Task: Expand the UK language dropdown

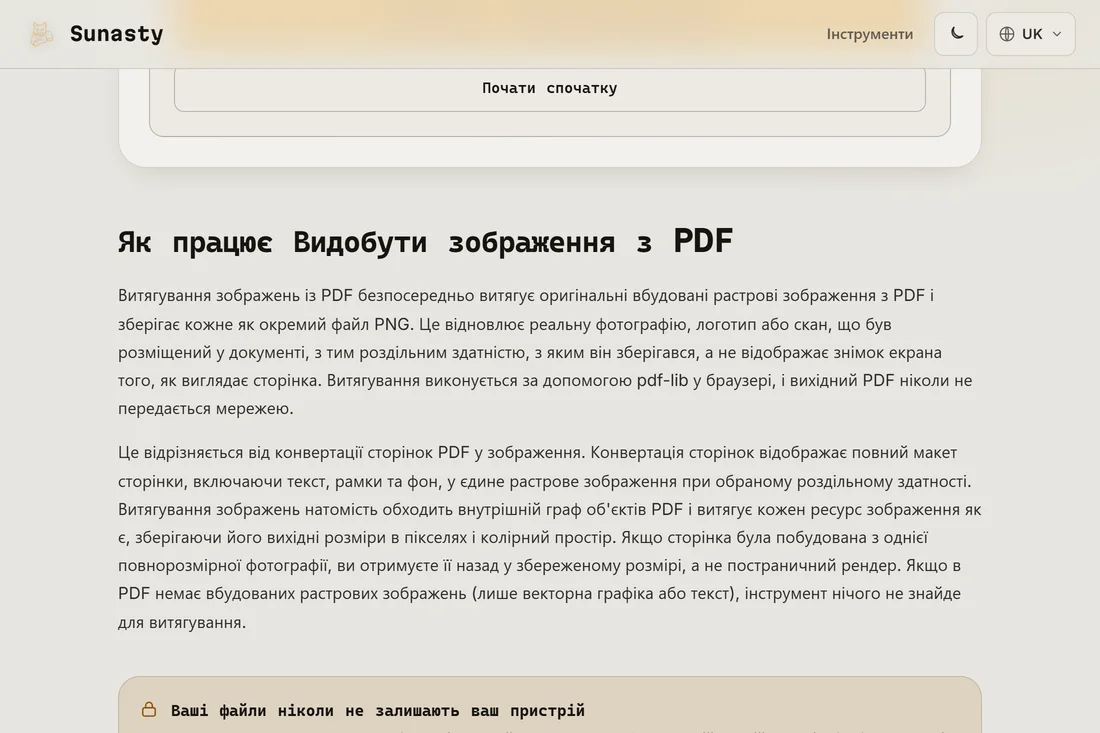Action: click(1031, 34)
